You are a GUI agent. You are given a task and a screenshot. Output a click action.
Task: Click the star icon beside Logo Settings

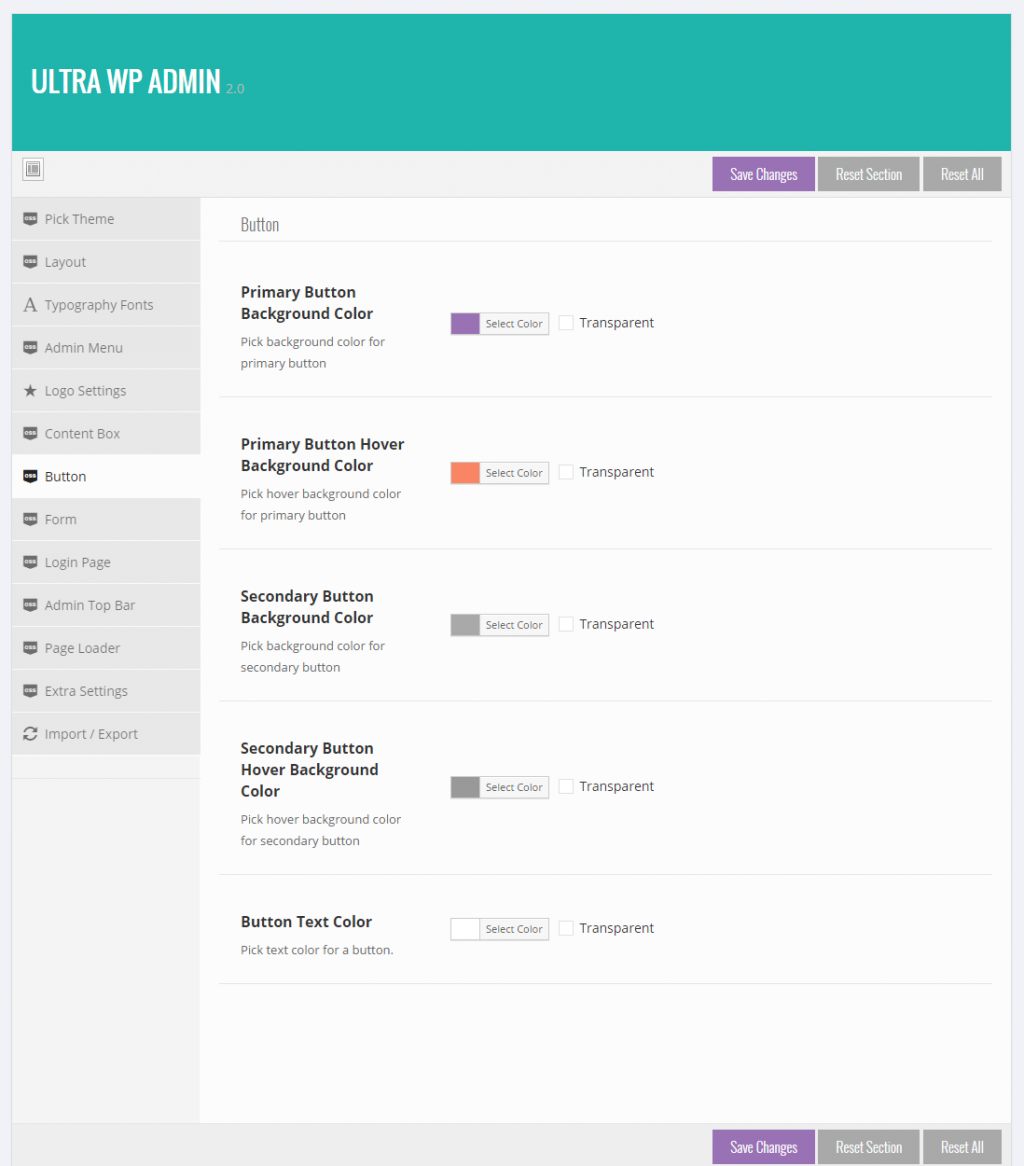point(30,391)
